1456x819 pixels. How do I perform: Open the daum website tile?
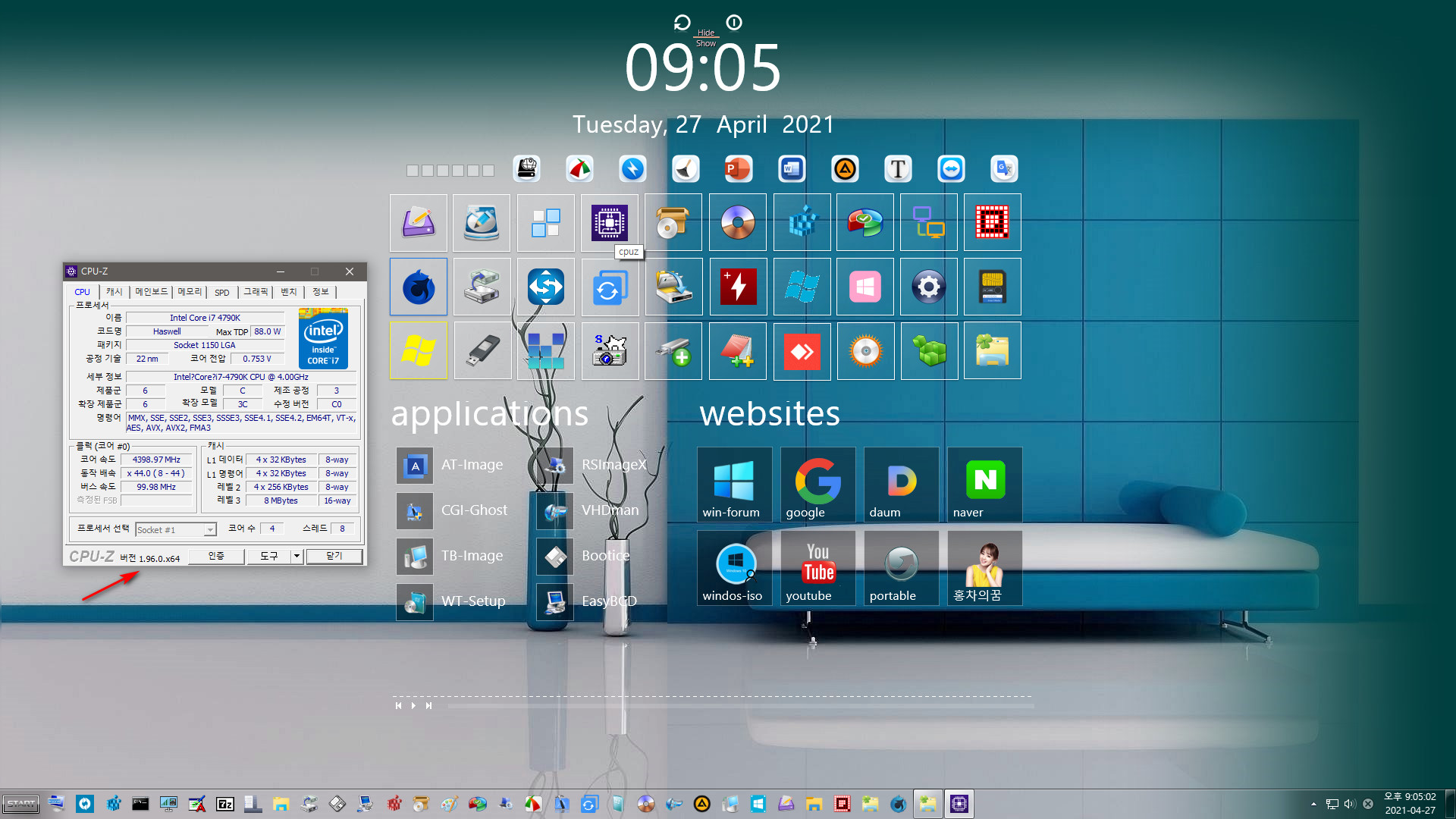point(901,485)
